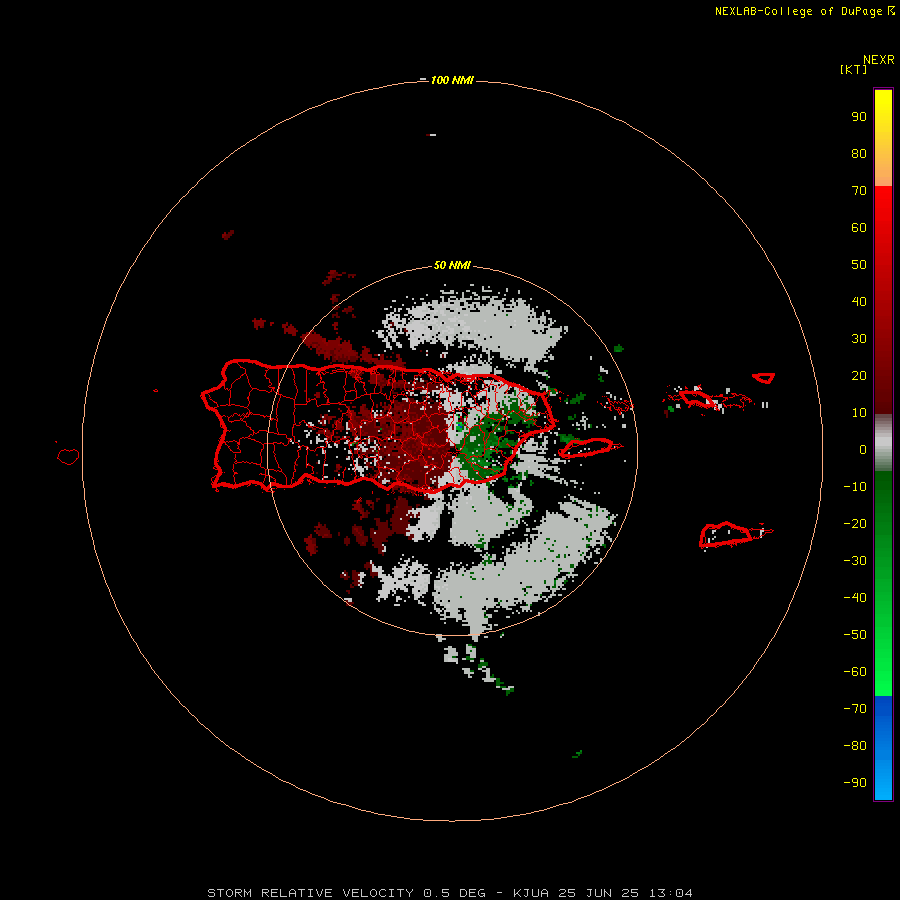This screenshot has height=900, width=900.
Task: Click the -20 value on velocity scale
Action: [855, 523]
